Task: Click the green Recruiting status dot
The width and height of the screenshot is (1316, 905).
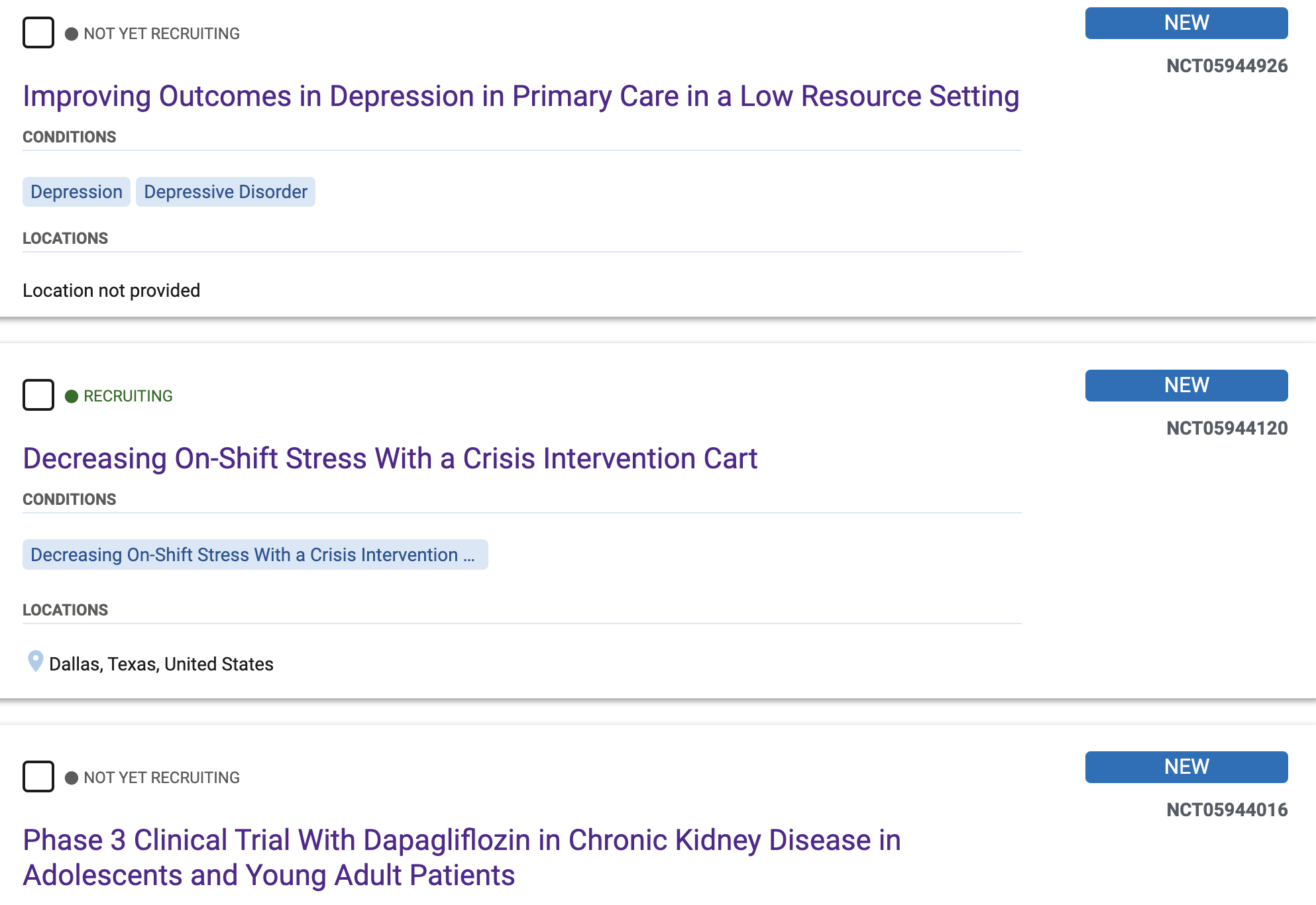Action: [x=72, y=396]
